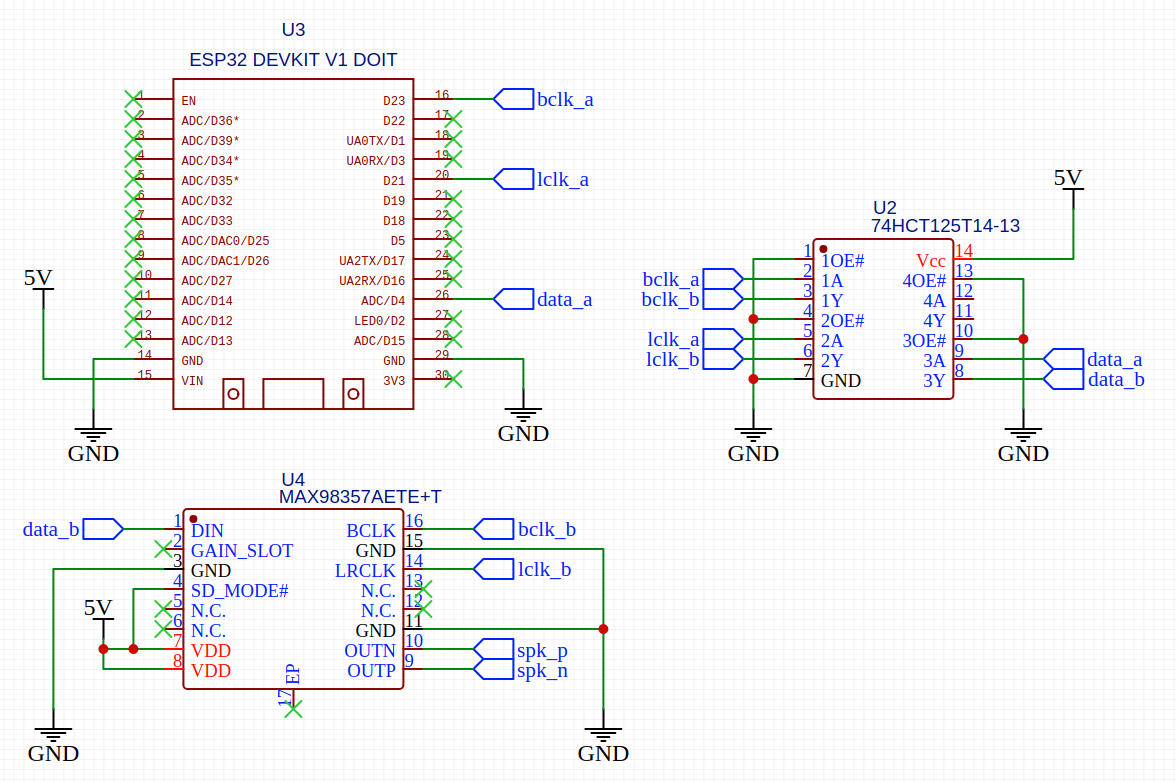
Task: Click the 74HCT125T14-13 part name
Action: [x=945, y=226]
